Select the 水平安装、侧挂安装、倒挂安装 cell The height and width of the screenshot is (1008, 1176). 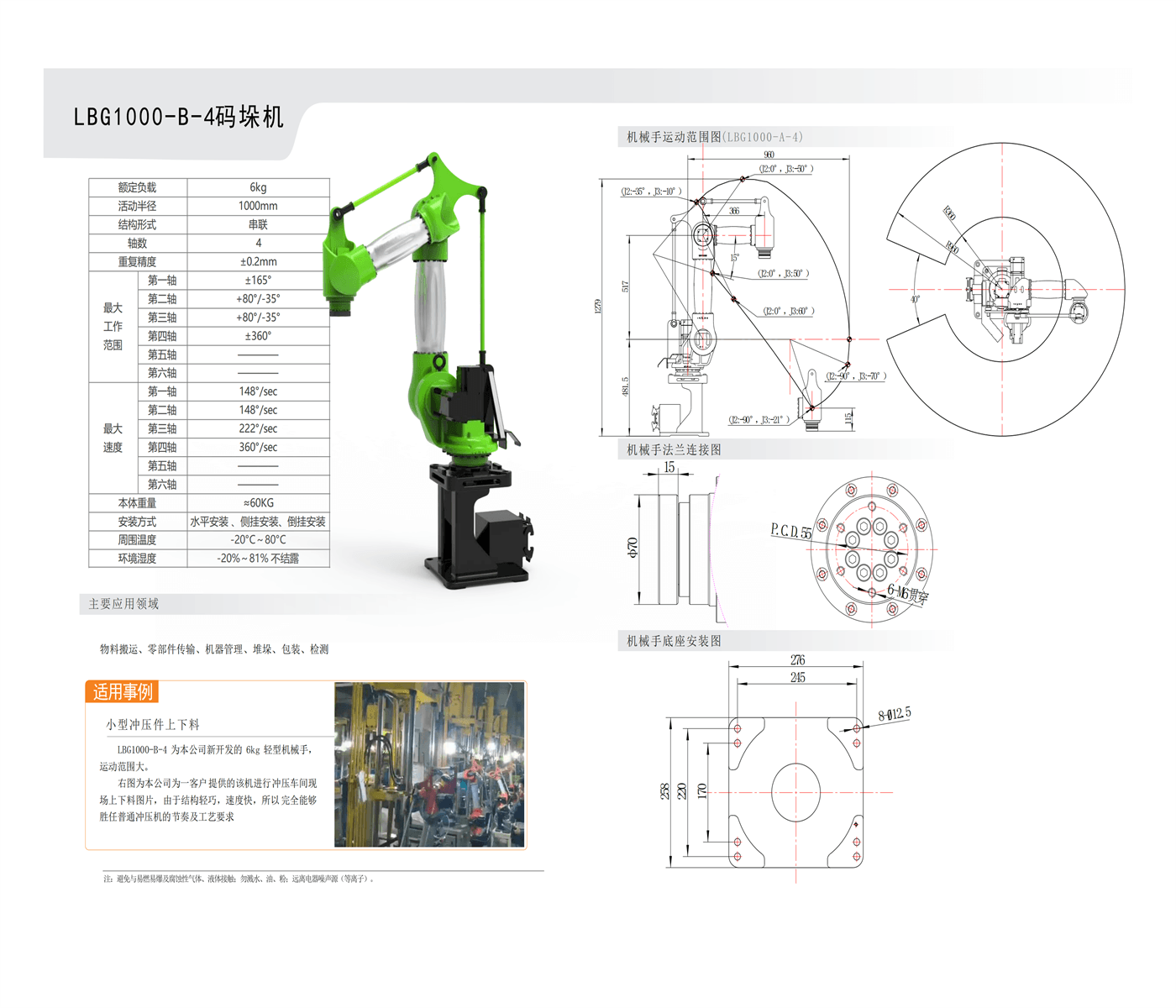[258, 522]
